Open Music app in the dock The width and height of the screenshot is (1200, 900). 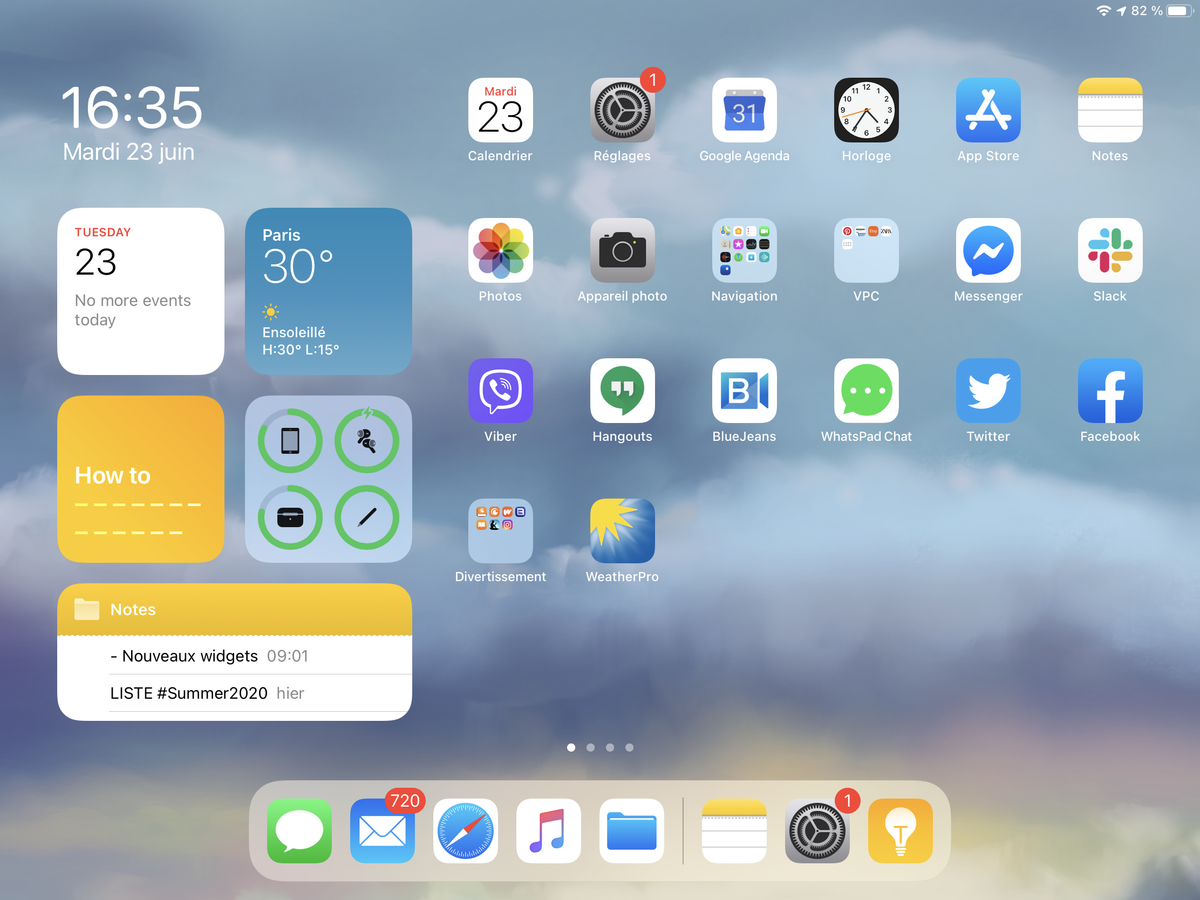(548, 830)
